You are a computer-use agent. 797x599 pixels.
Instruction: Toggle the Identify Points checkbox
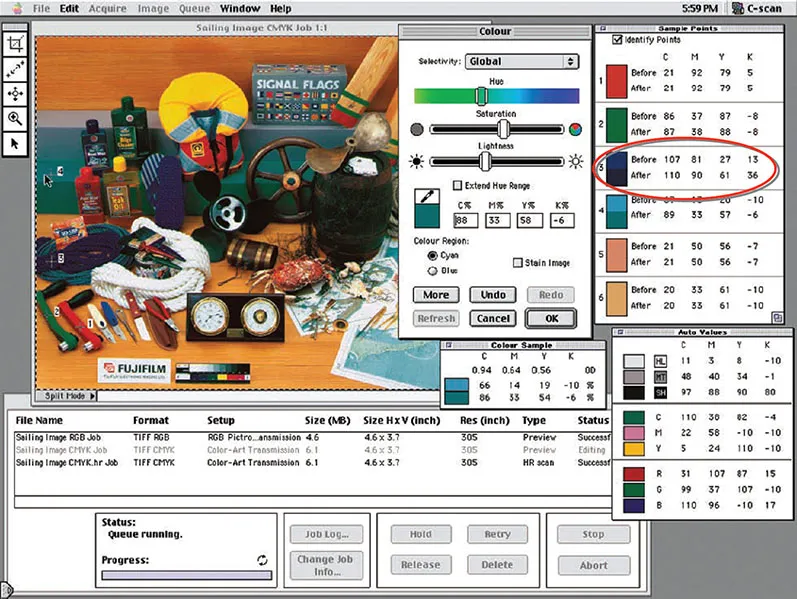[616, 39]
